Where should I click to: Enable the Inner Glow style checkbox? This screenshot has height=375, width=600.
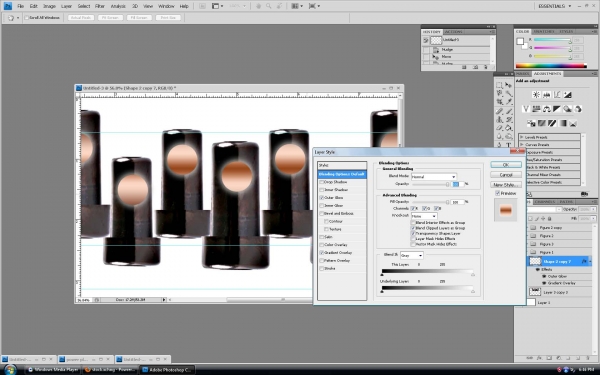pyautogui.click(x=322, y=205)
